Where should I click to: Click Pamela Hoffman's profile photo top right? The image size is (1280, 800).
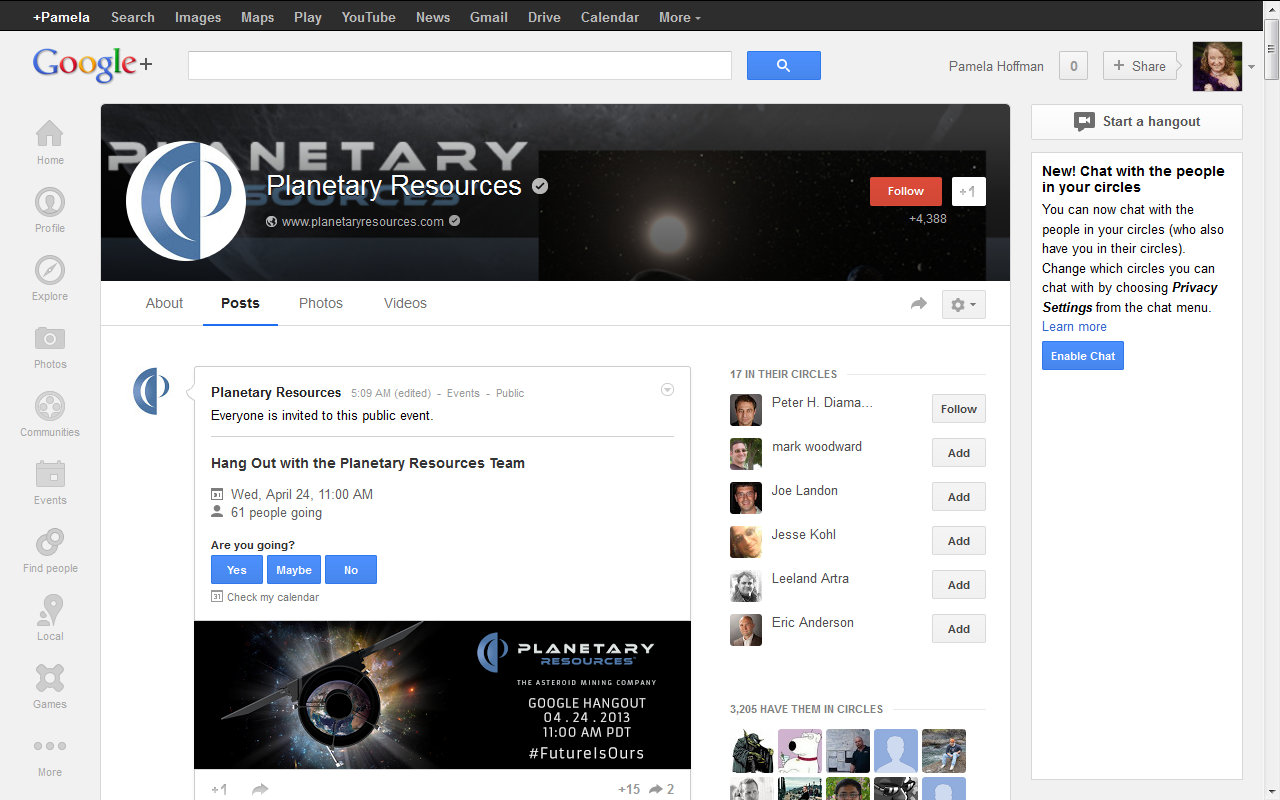(1217, 66)
